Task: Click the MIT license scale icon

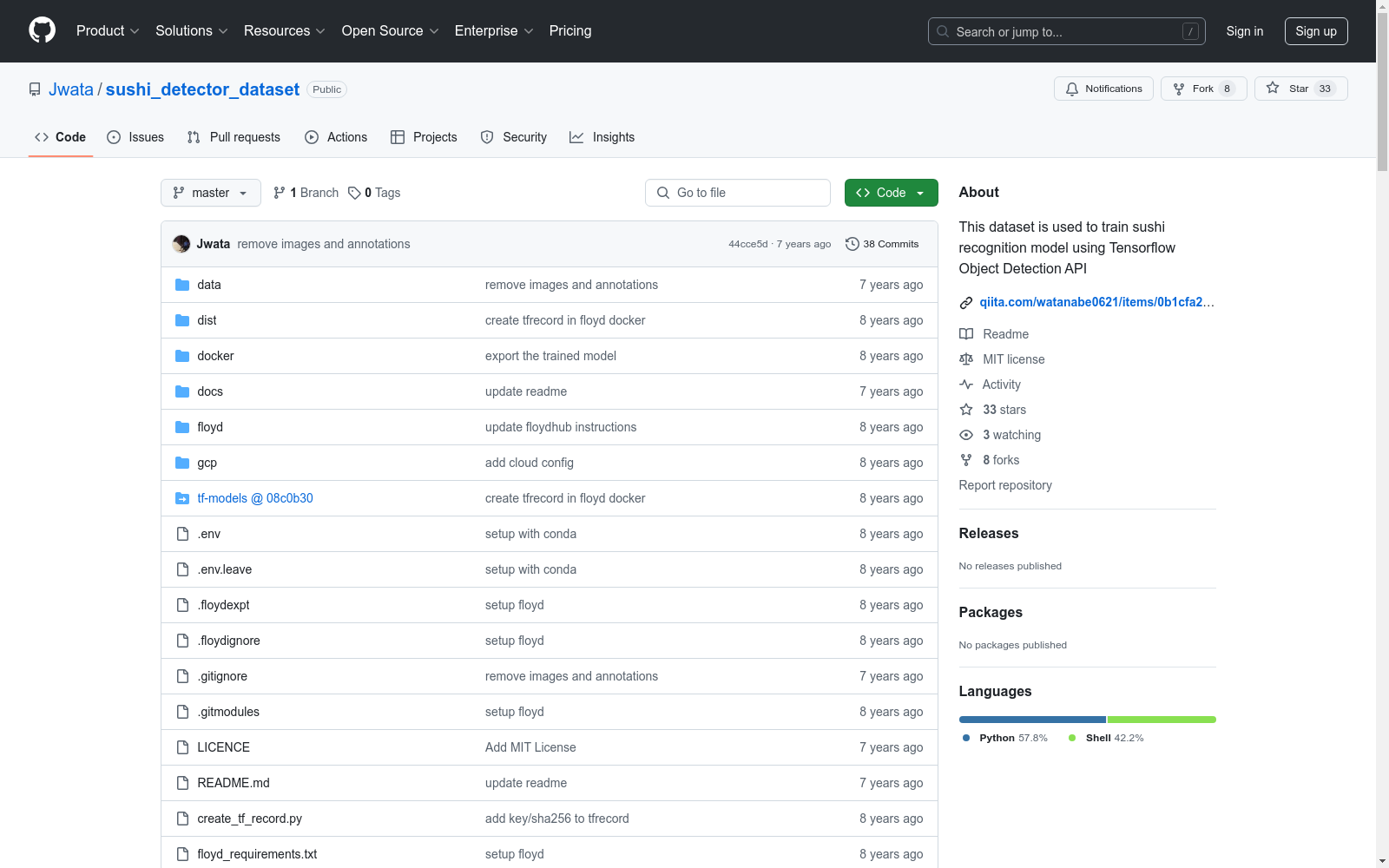Action: coord(966,359)
